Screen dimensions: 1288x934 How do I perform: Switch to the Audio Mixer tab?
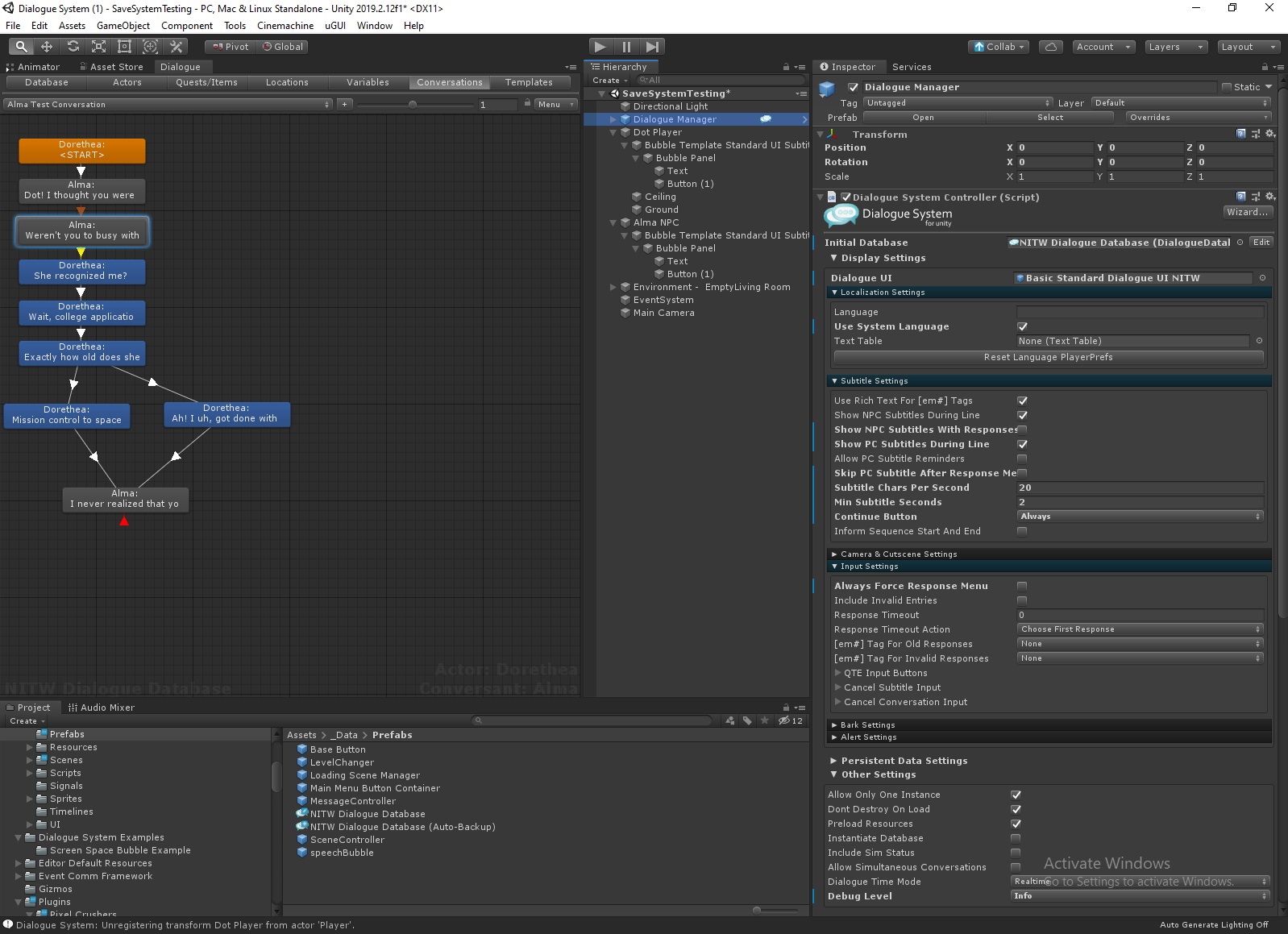coord(102,708)
